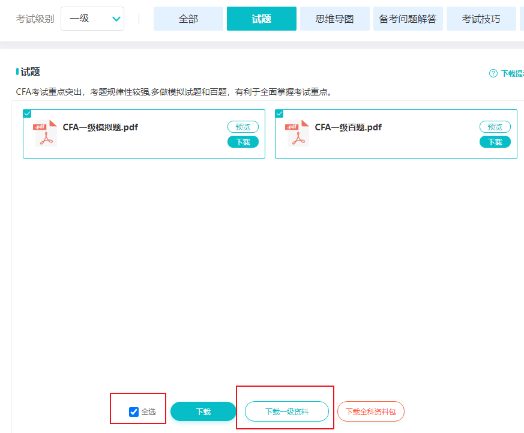Screen dimensions: 524x433
Task: Click 下载全科资料包 button
Action: [371, 411]
